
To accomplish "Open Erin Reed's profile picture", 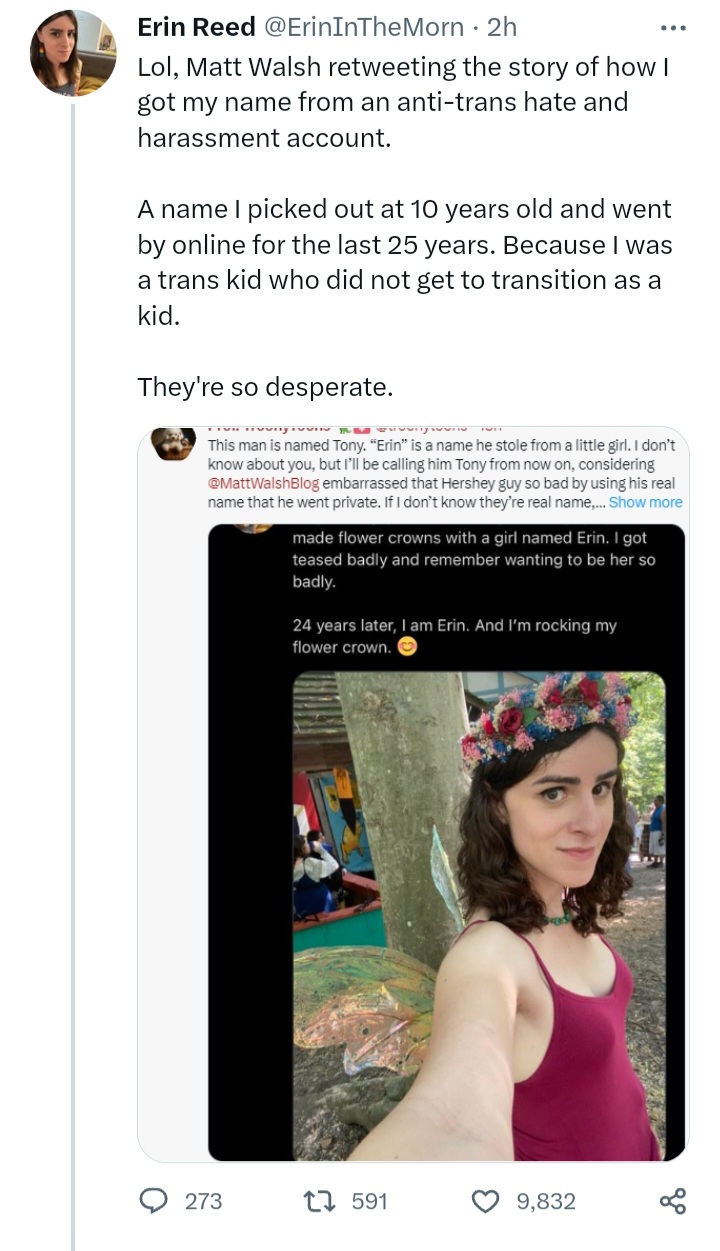I will tap(73, 53).
